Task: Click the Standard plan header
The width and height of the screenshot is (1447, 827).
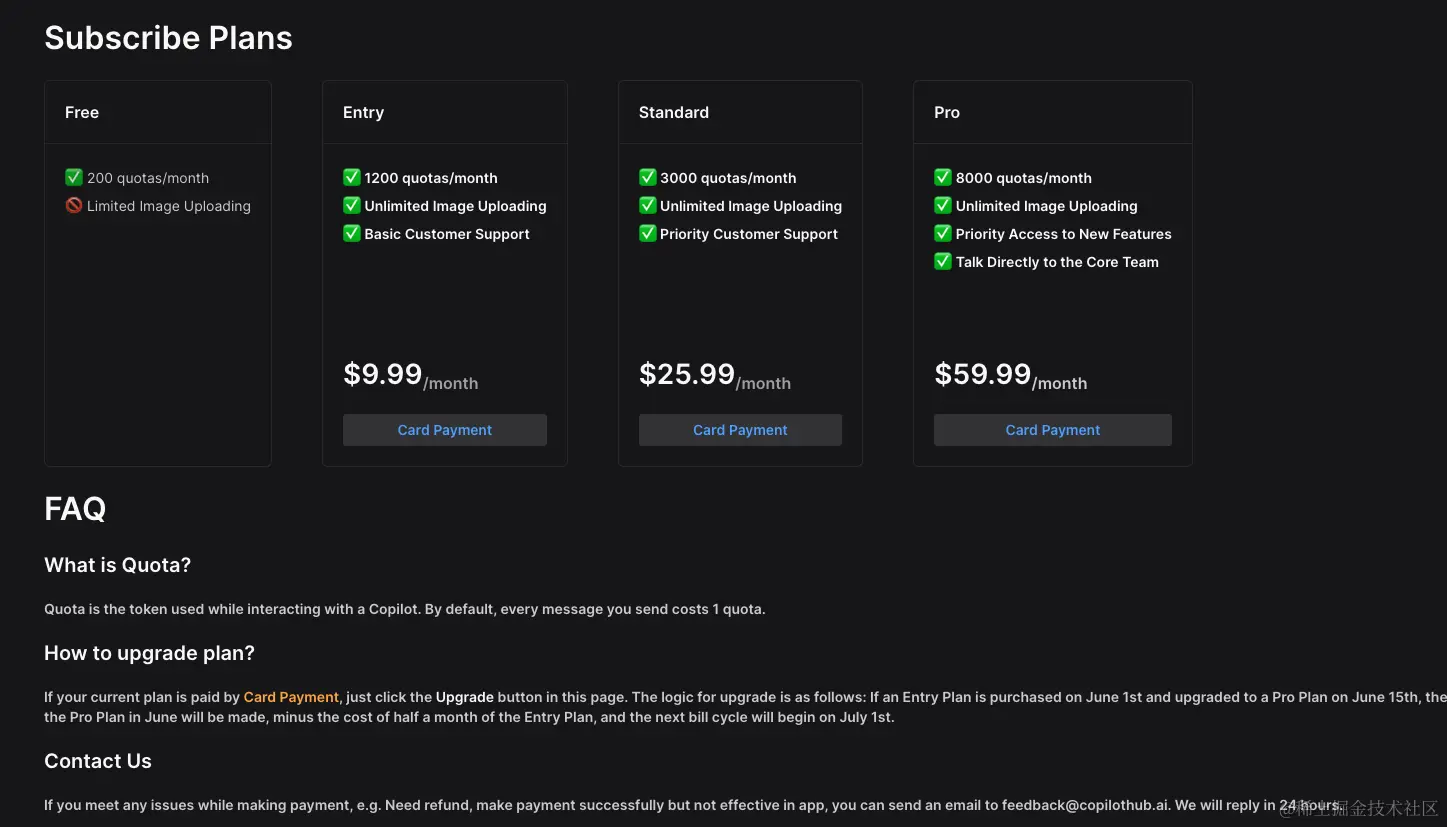Action: pyautogui.click(x=674, y=113)
